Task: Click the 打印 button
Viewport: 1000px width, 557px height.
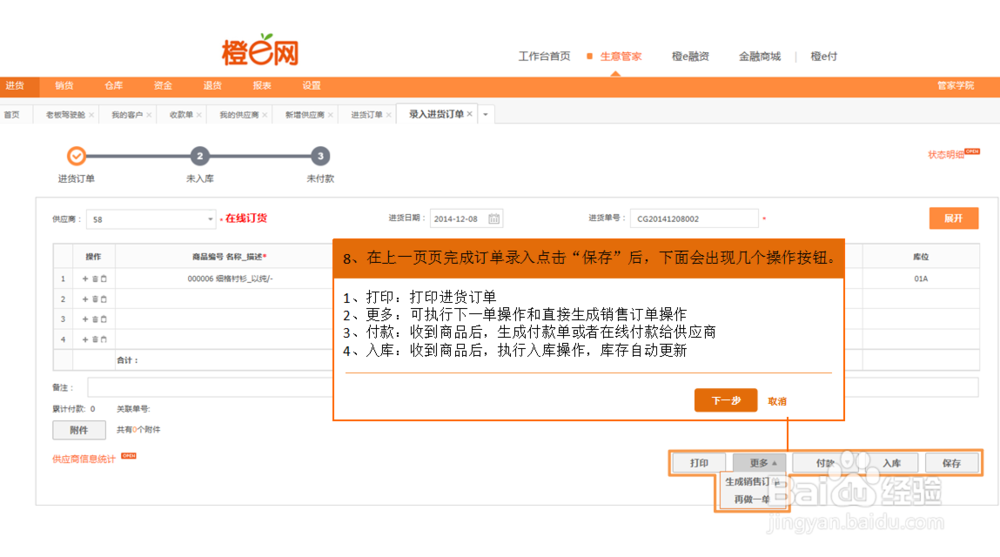Action: point(699,463)
